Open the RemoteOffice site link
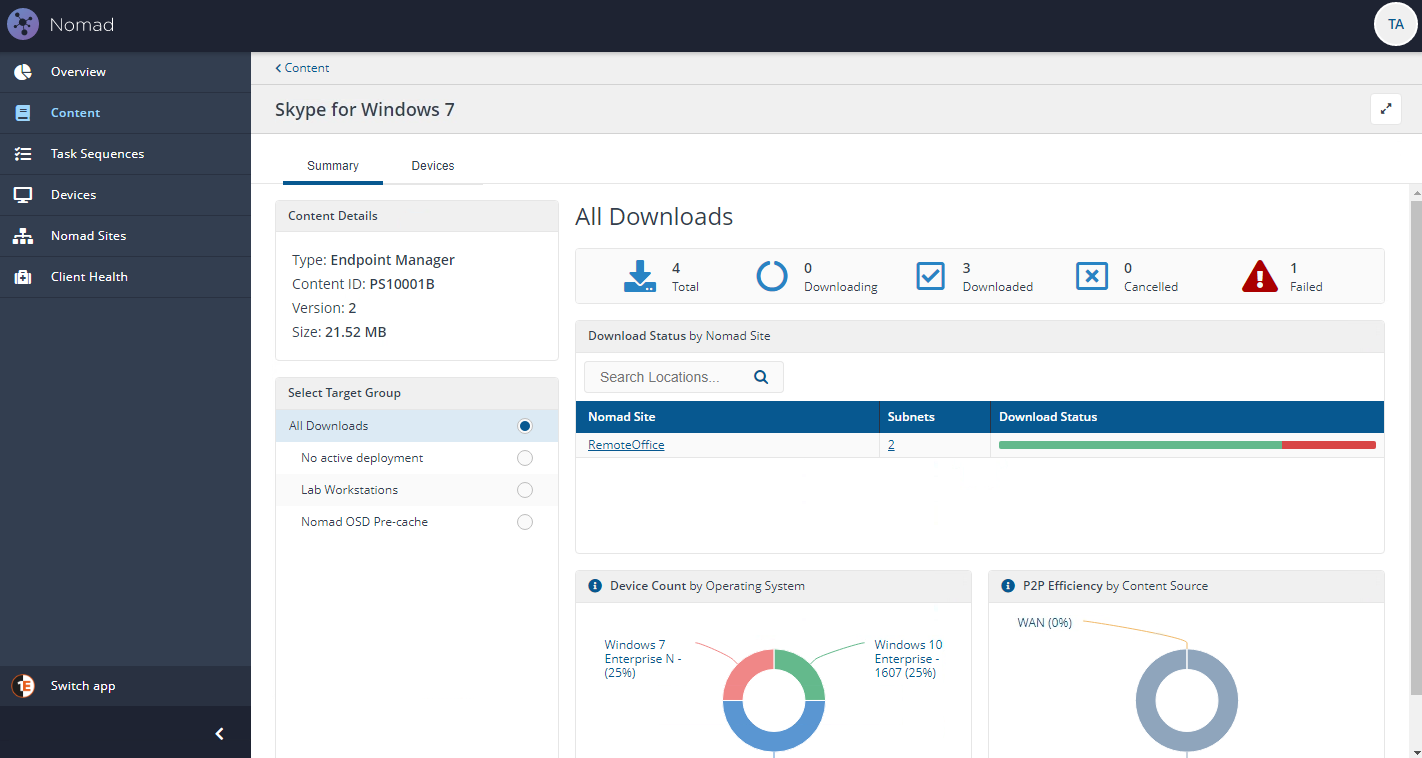This screenshot has height=758, width=1422. click(626, 445)
